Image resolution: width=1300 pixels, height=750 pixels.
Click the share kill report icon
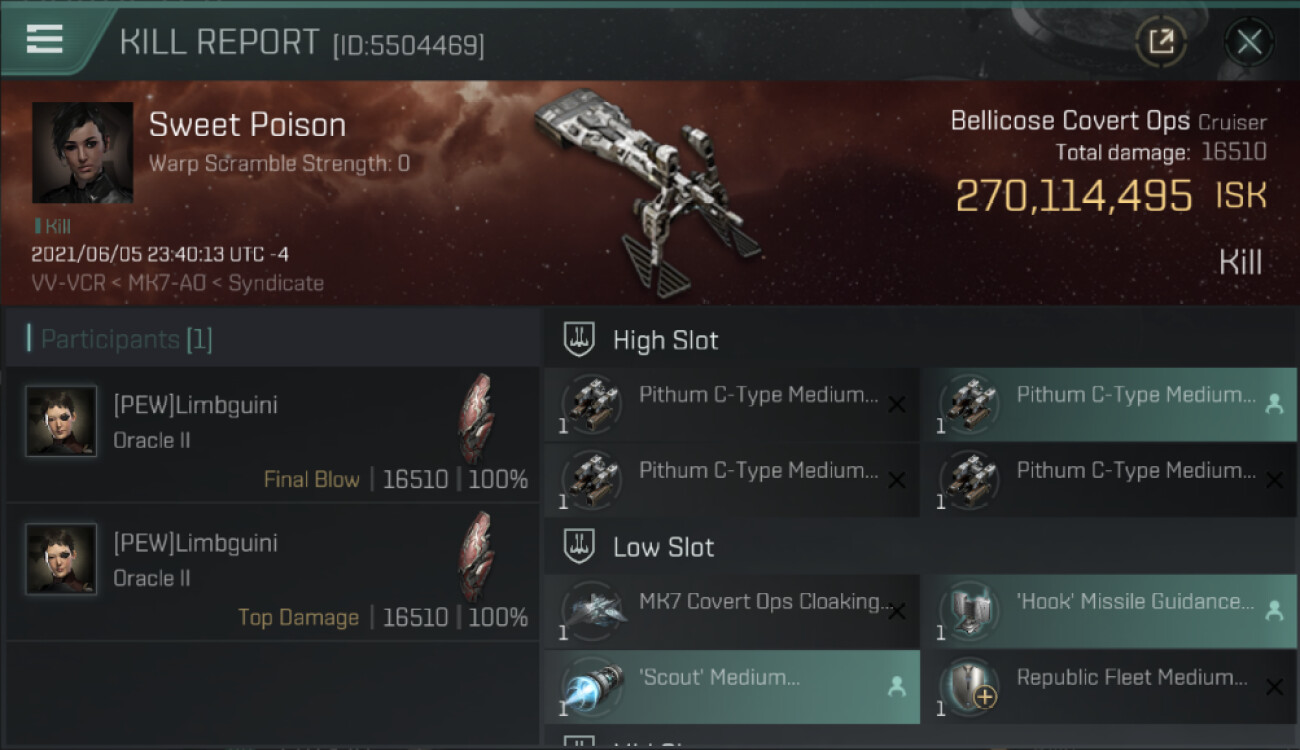click(x=1161, y=42)
